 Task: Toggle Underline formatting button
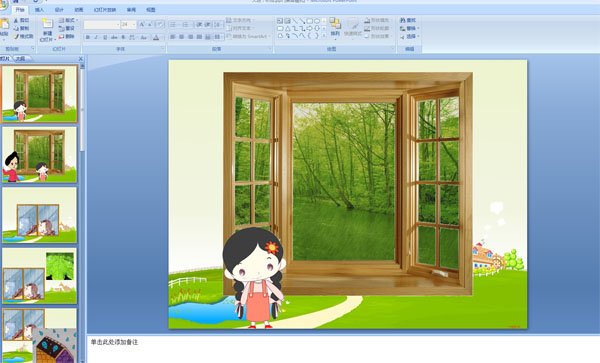coord(105,37)
